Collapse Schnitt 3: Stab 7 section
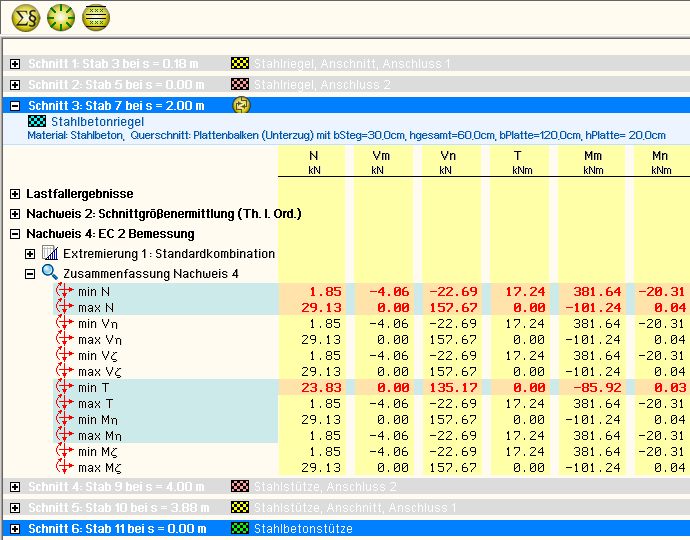Screen dimensions: 690x540 point(15,105)
